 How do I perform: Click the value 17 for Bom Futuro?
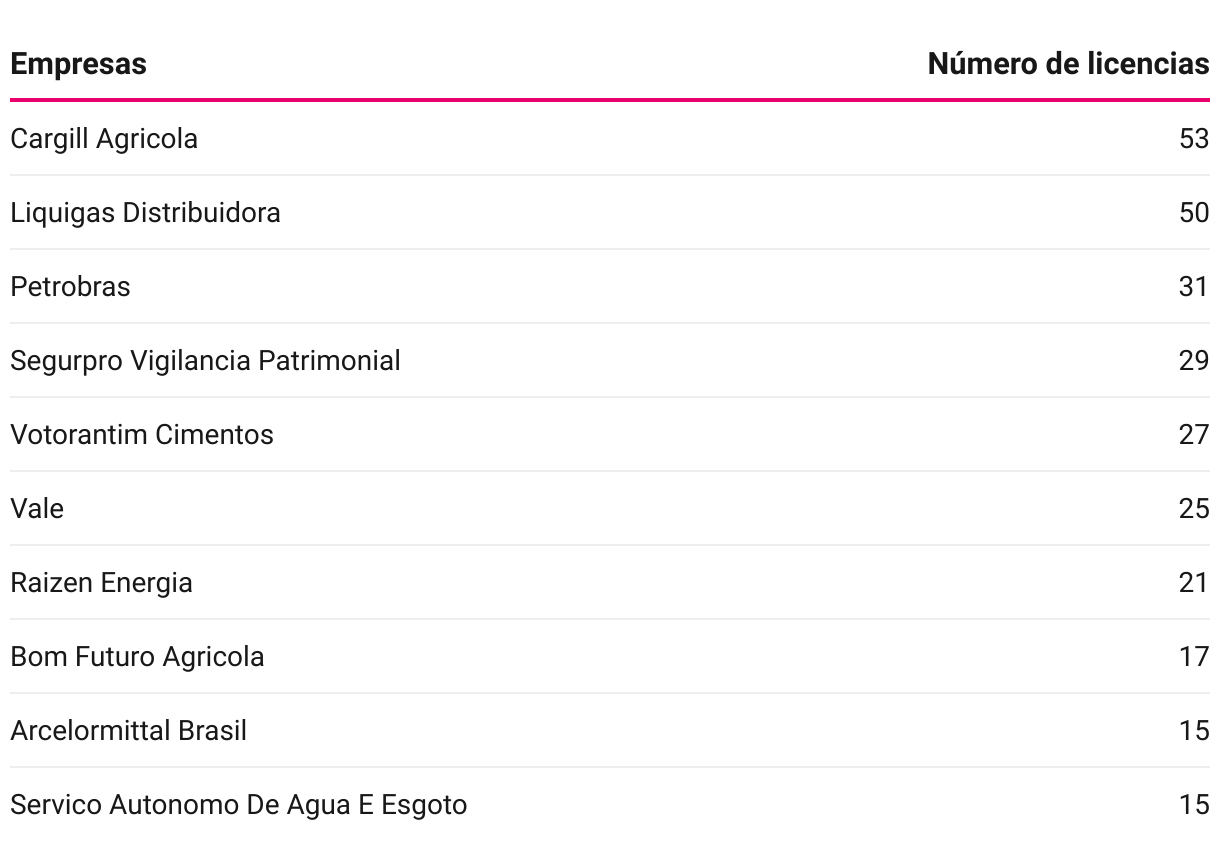1194,657
